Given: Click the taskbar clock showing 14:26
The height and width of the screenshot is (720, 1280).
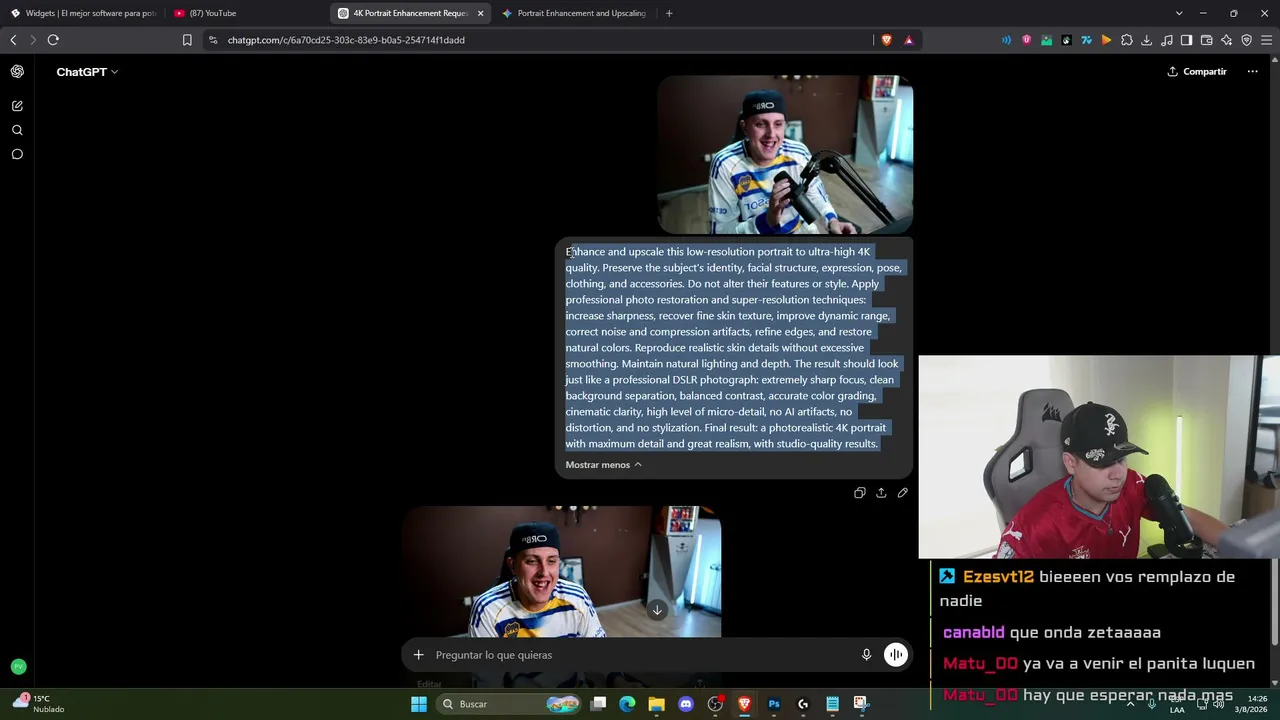Looking at the screenshot, I should click(1252, 704).
